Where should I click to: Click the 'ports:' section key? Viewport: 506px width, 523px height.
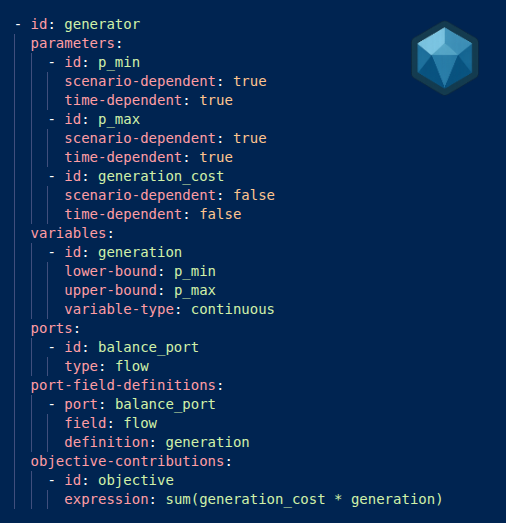[x=56, y=329]
